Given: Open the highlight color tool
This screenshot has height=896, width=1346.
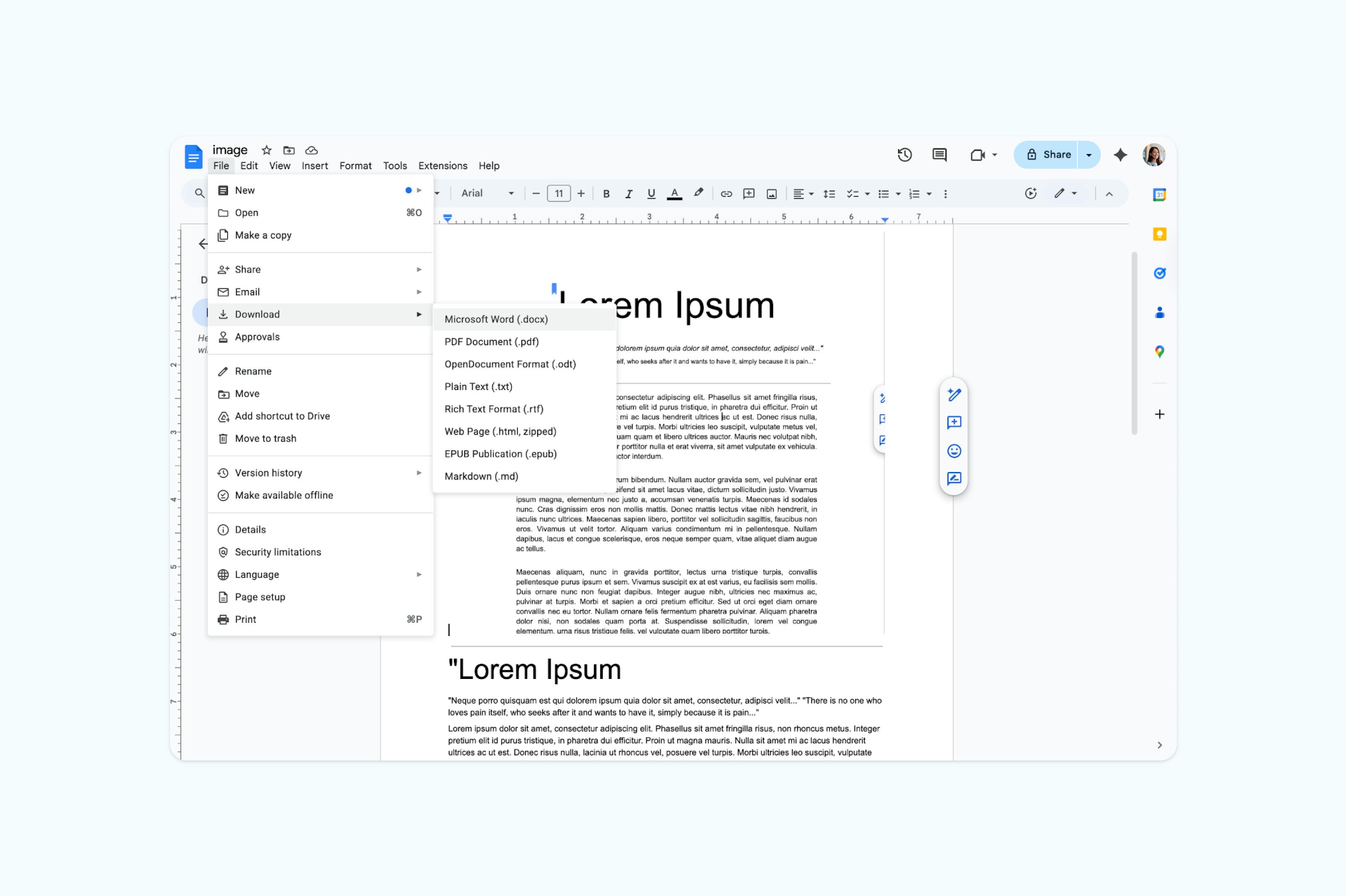Looking at the screenshot, I should click(699, 194).
